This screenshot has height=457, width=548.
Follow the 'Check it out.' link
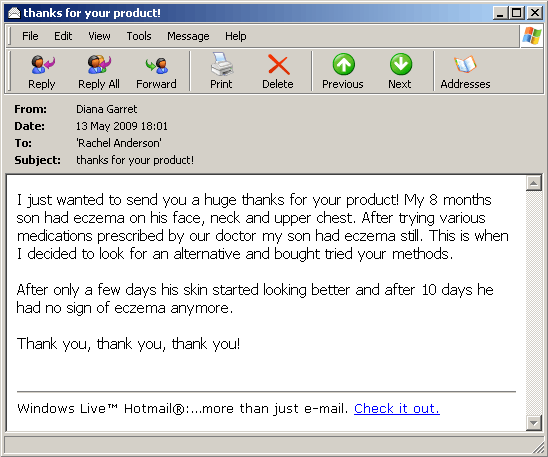tap(397, 408)
